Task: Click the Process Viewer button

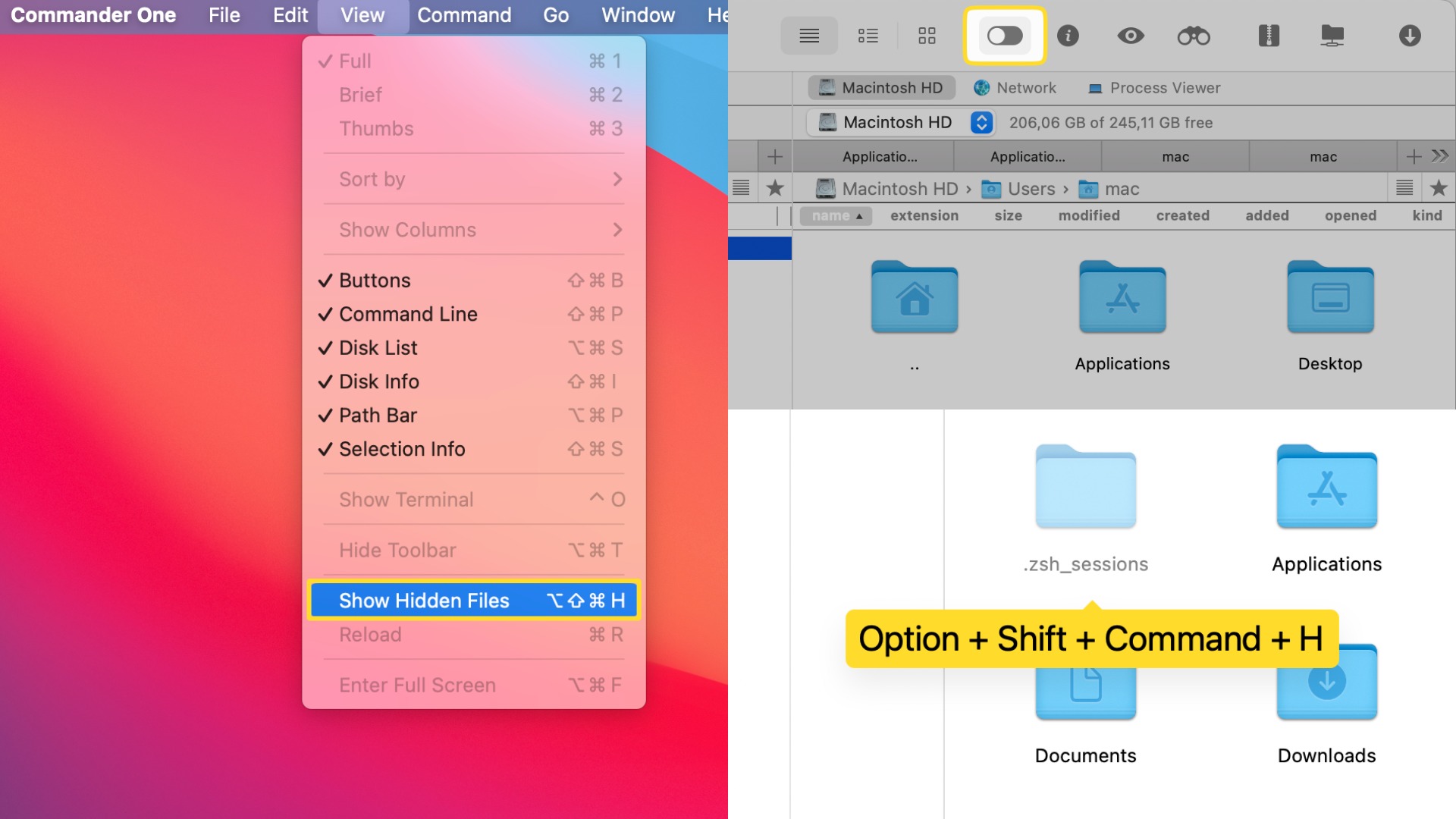Action: 1154,88
